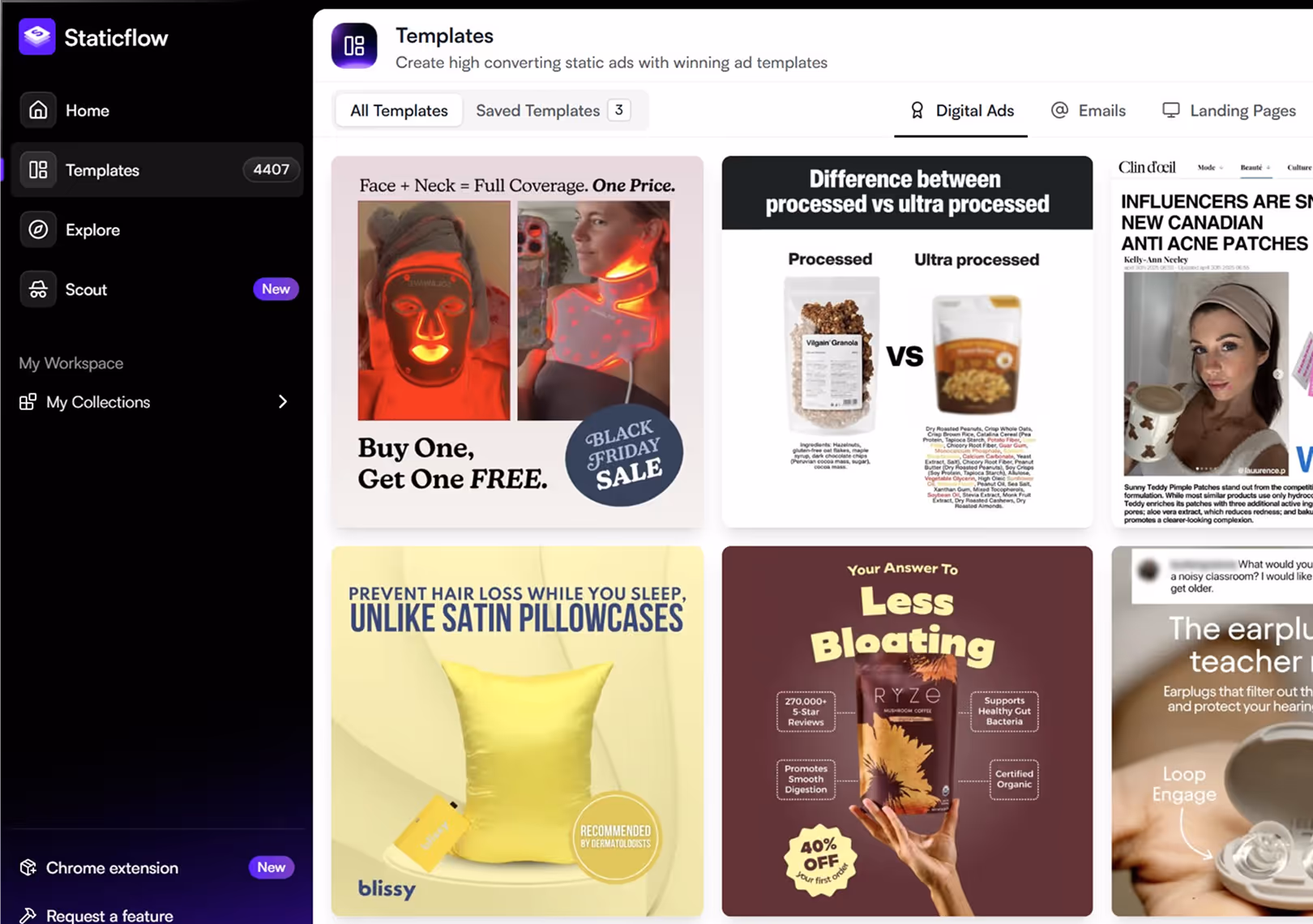Click the 4407 templates count badge
The height and width of the screenshot is (924, 1313).
(272, 169)
